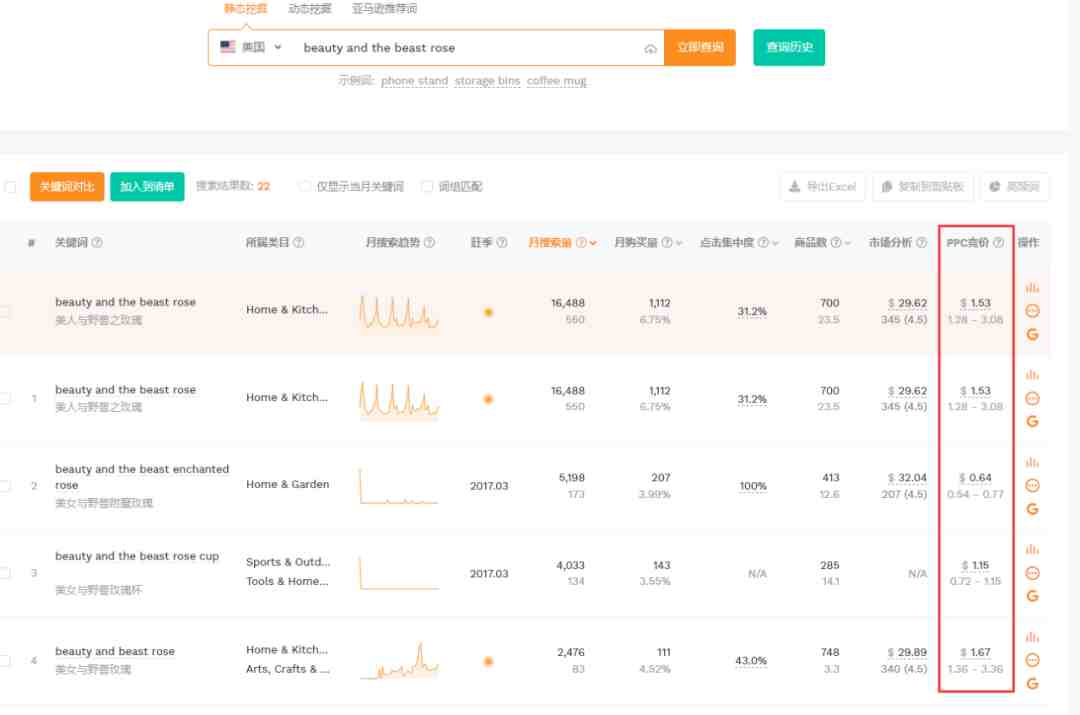Click the Google G icon in the highlighted pinned row

click(1032, 335)
